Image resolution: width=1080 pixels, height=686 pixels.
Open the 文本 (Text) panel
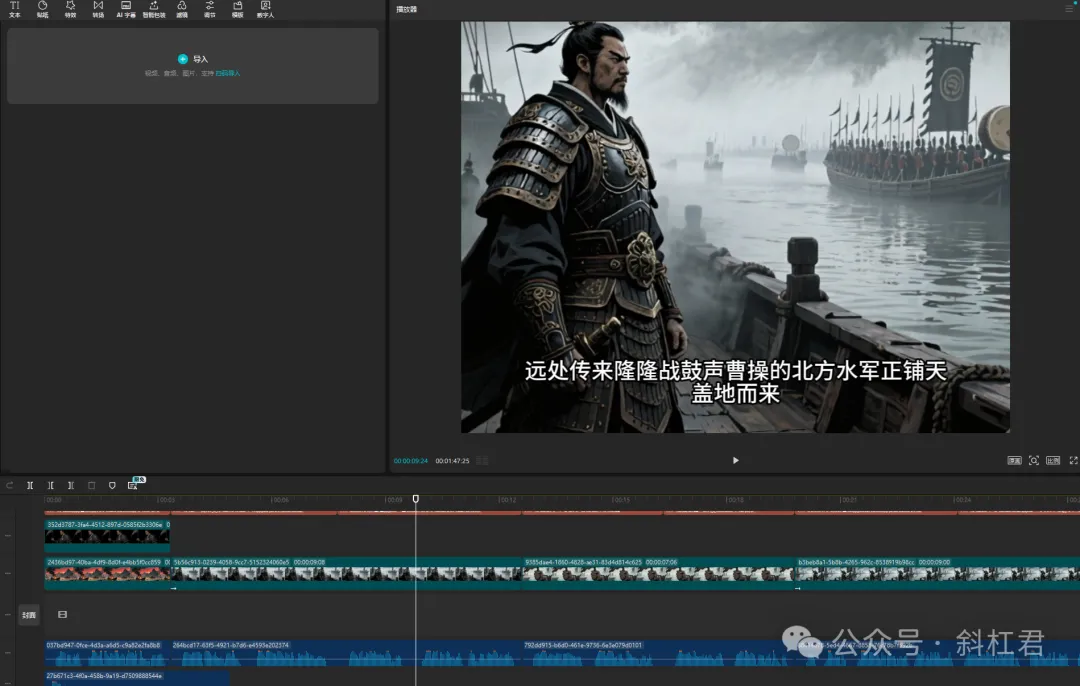[x=14, y=9]
